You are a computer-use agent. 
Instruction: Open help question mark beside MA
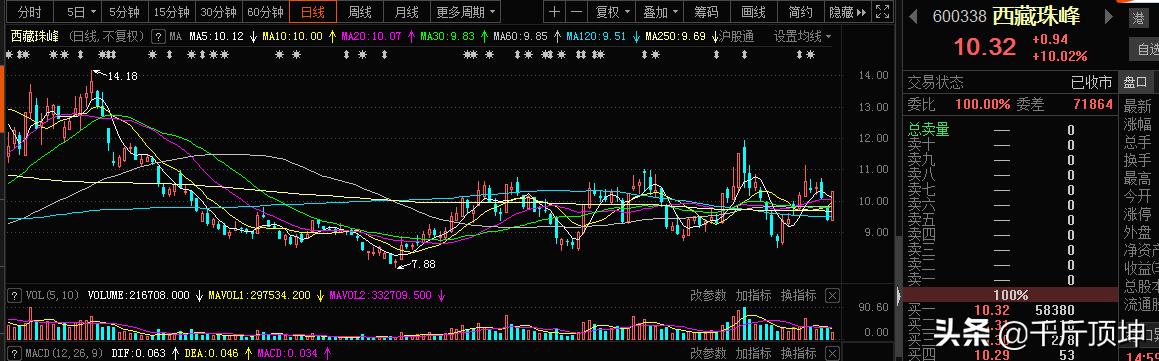157,36
